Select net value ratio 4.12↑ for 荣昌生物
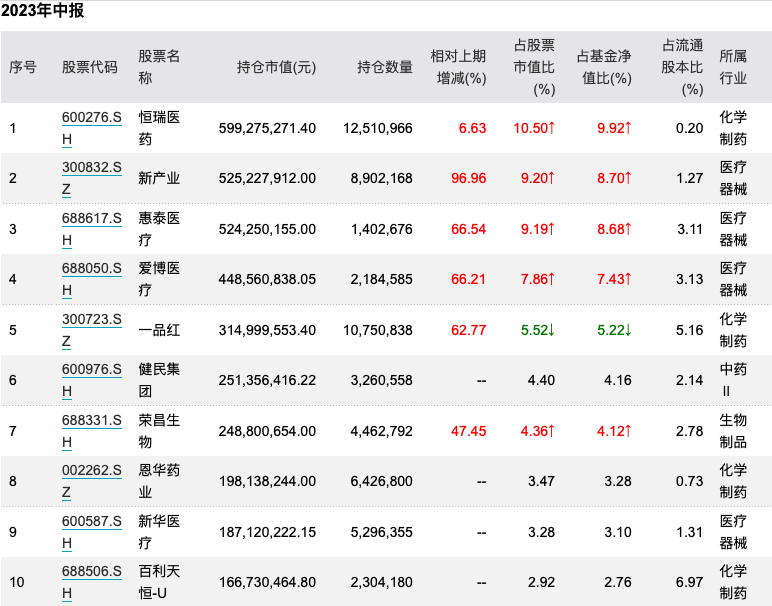Screen dimensions: 772x606 coord(614,431)
